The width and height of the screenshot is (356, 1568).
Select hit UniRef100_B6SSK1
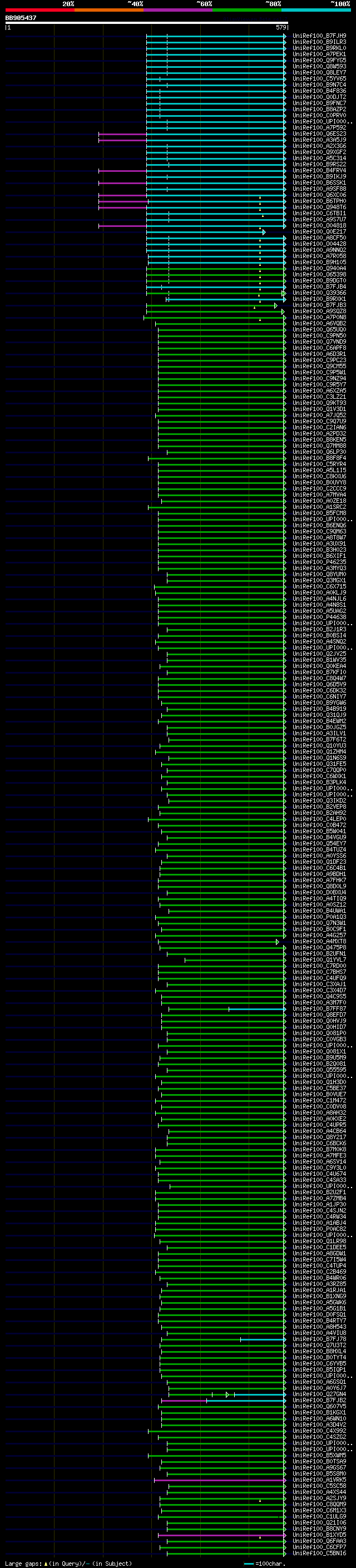[319, 182]
